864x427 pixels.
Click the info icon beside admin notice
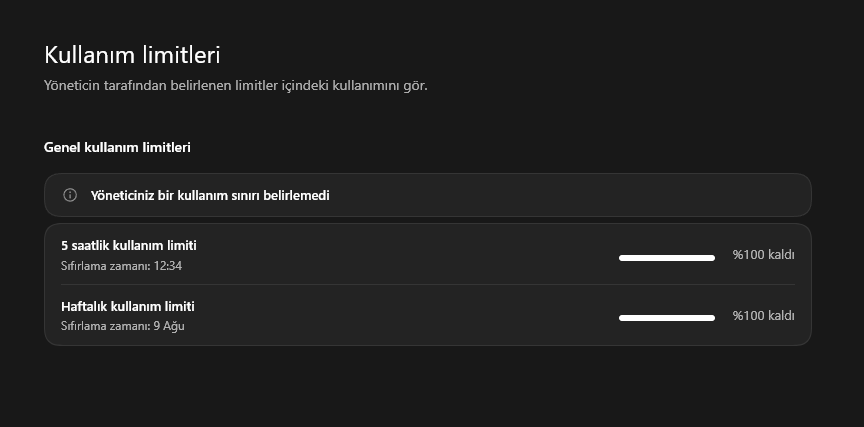coord(70,195)
